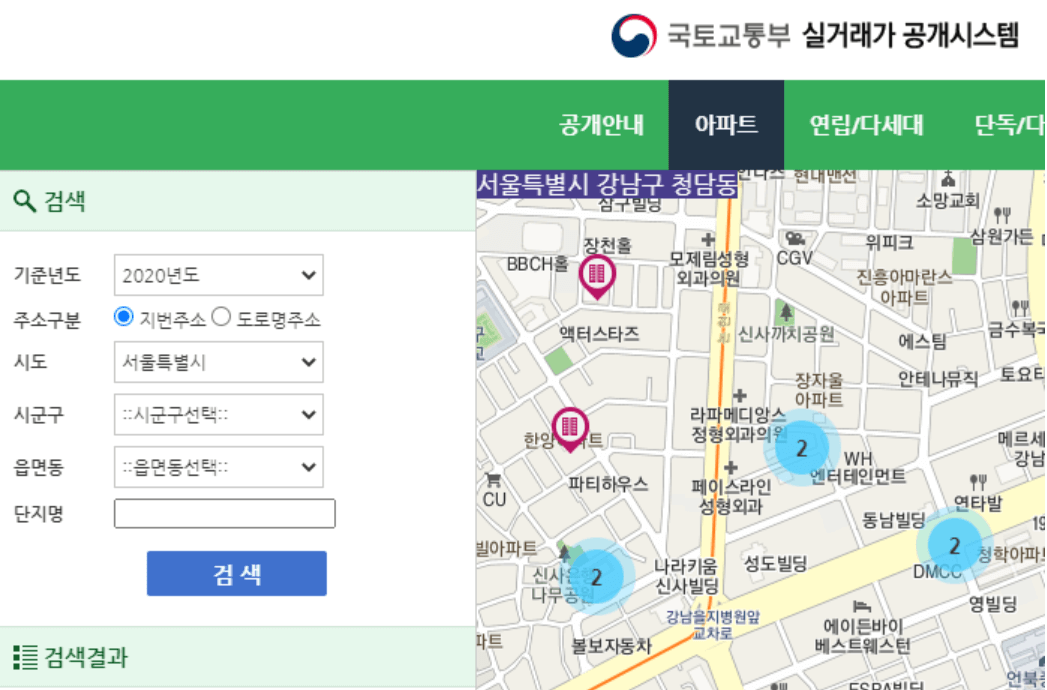
Task: Click the hotel bed icon above 에이든바이
Action: (862, 606)
